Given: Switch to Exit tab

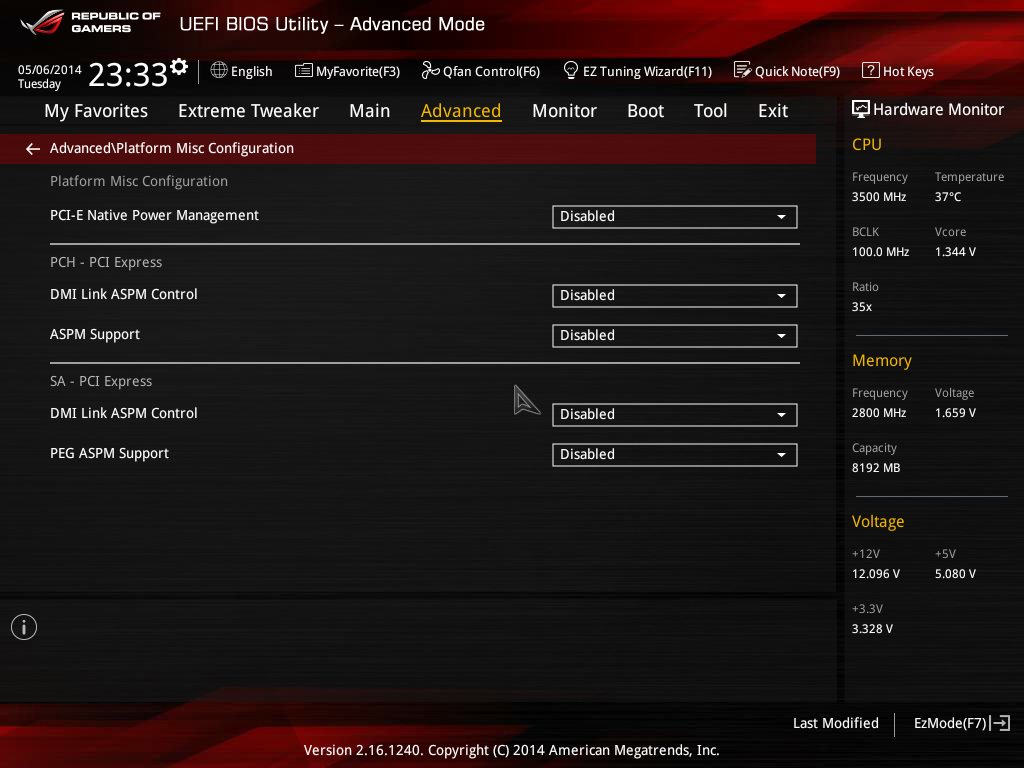Looking at the screenshot, I should click(x=773, y=111).
